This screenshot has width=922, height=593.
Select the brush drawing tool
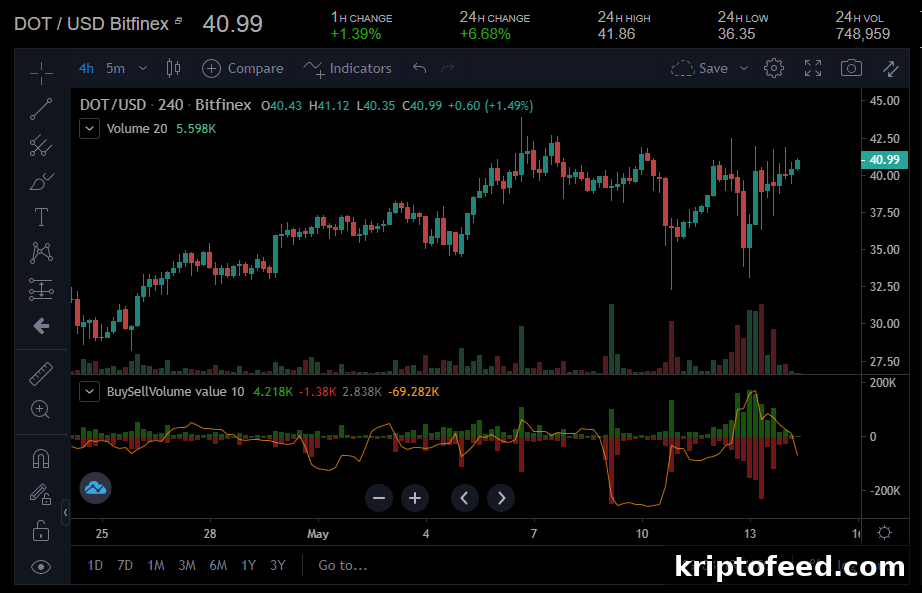click(41, 181)
